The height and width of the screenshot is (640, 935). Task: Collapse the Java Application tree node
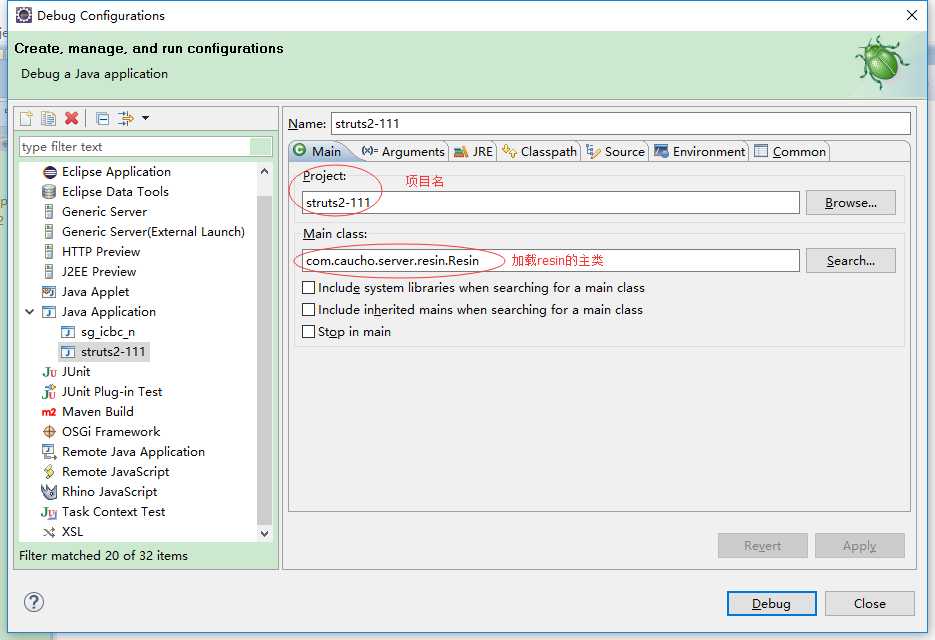coord(29,312)
